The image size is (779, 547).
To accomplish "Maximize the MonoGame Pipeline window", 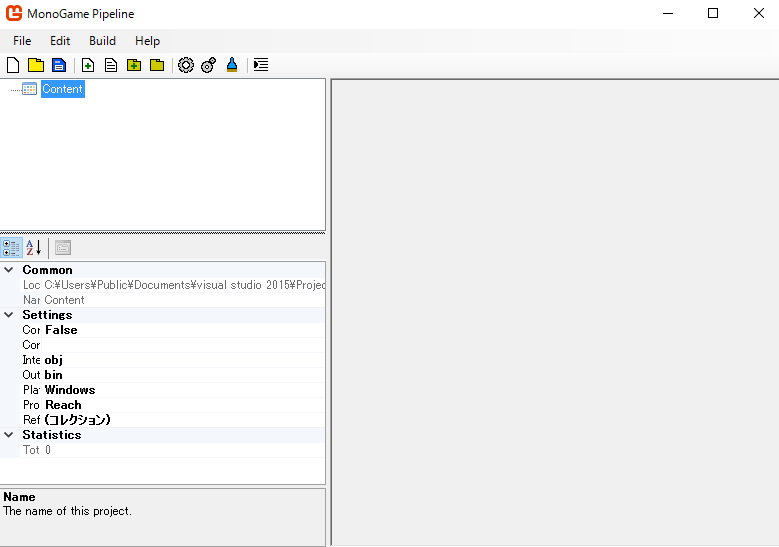I will coord(713,13).
